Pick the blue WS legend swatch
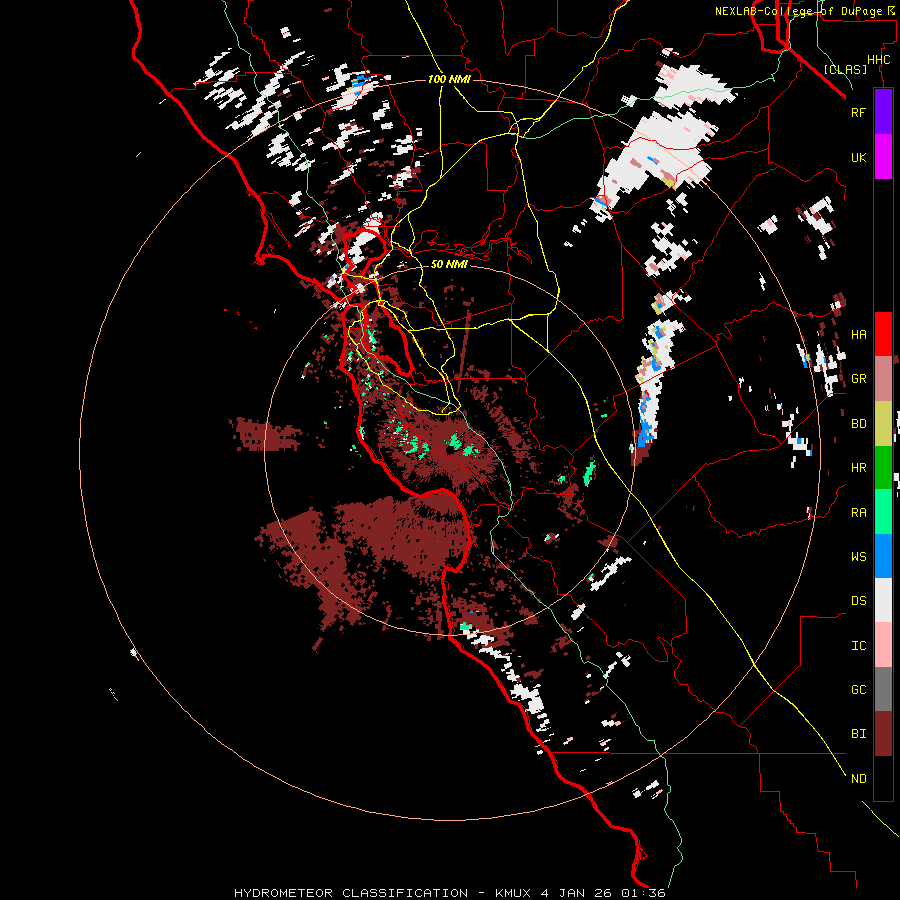 click(883, 556)
